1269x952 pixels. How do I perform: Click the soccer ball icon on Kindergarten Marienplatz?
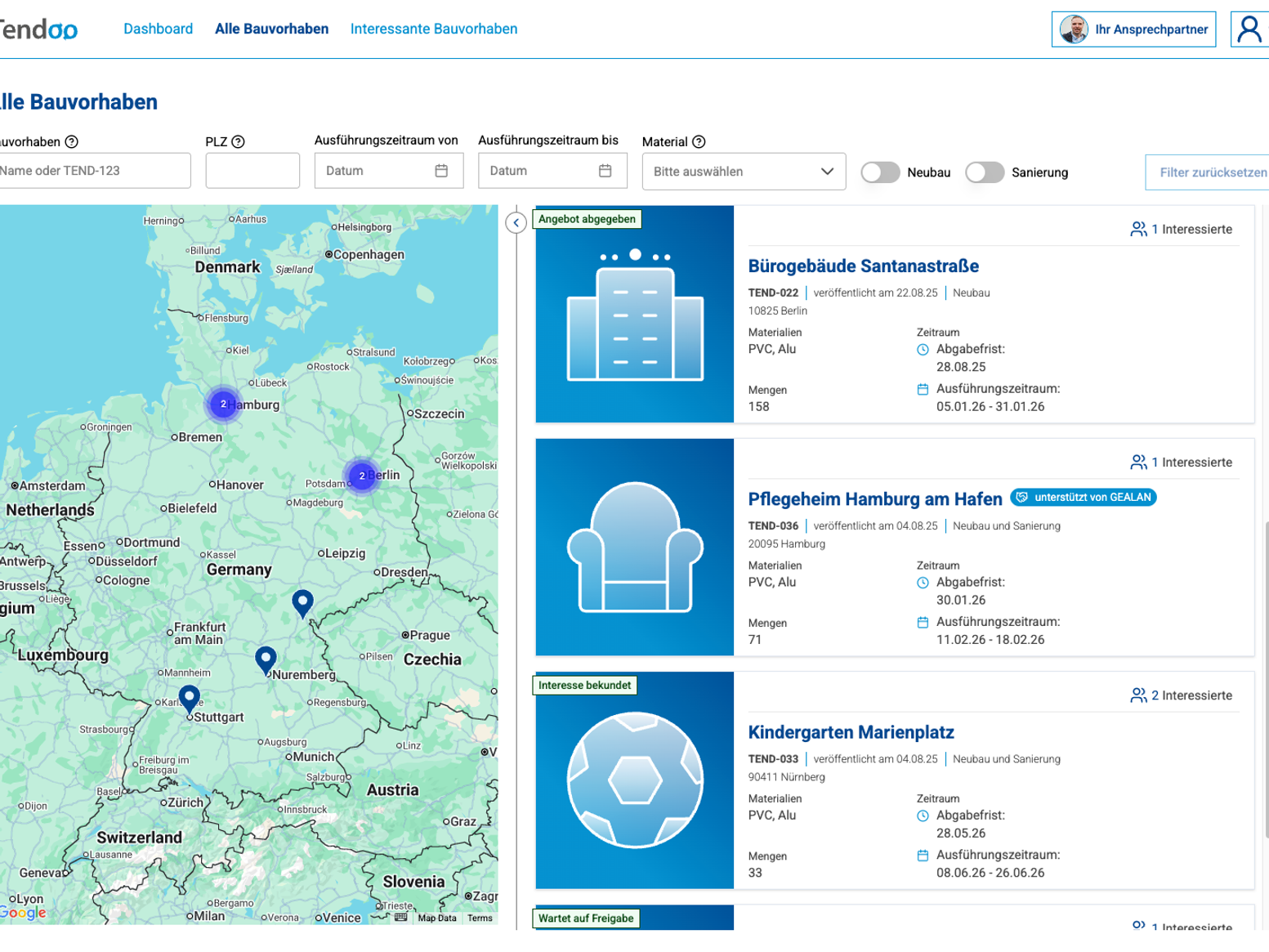634,779
